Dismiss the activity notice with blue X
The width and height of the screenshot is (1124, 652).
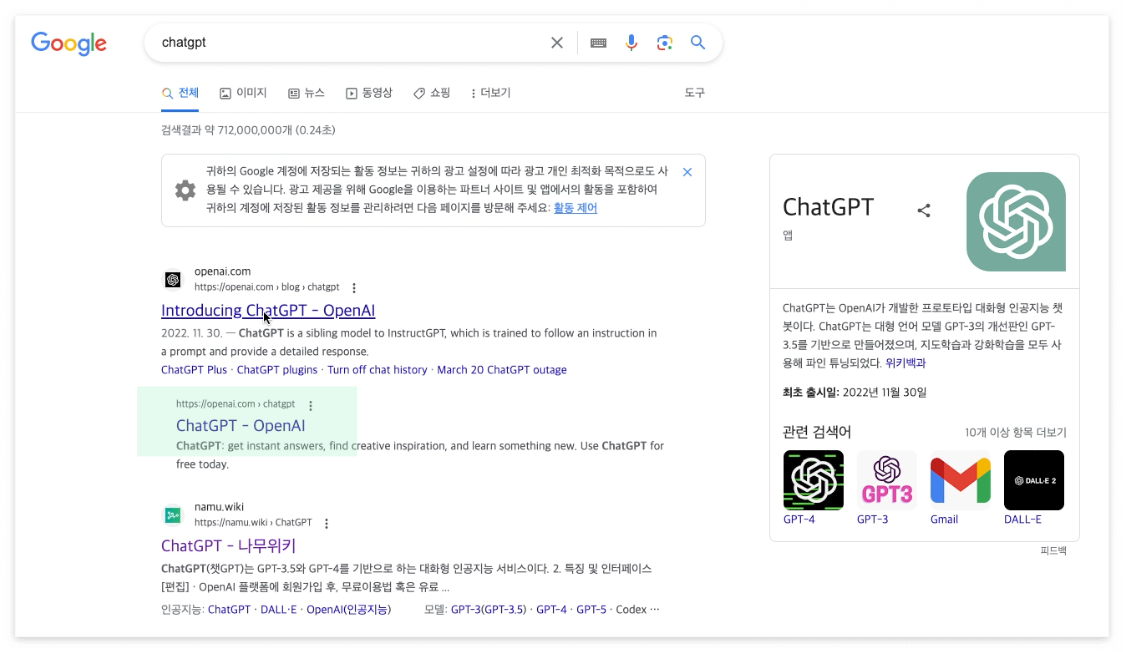[x=687, y=172]
